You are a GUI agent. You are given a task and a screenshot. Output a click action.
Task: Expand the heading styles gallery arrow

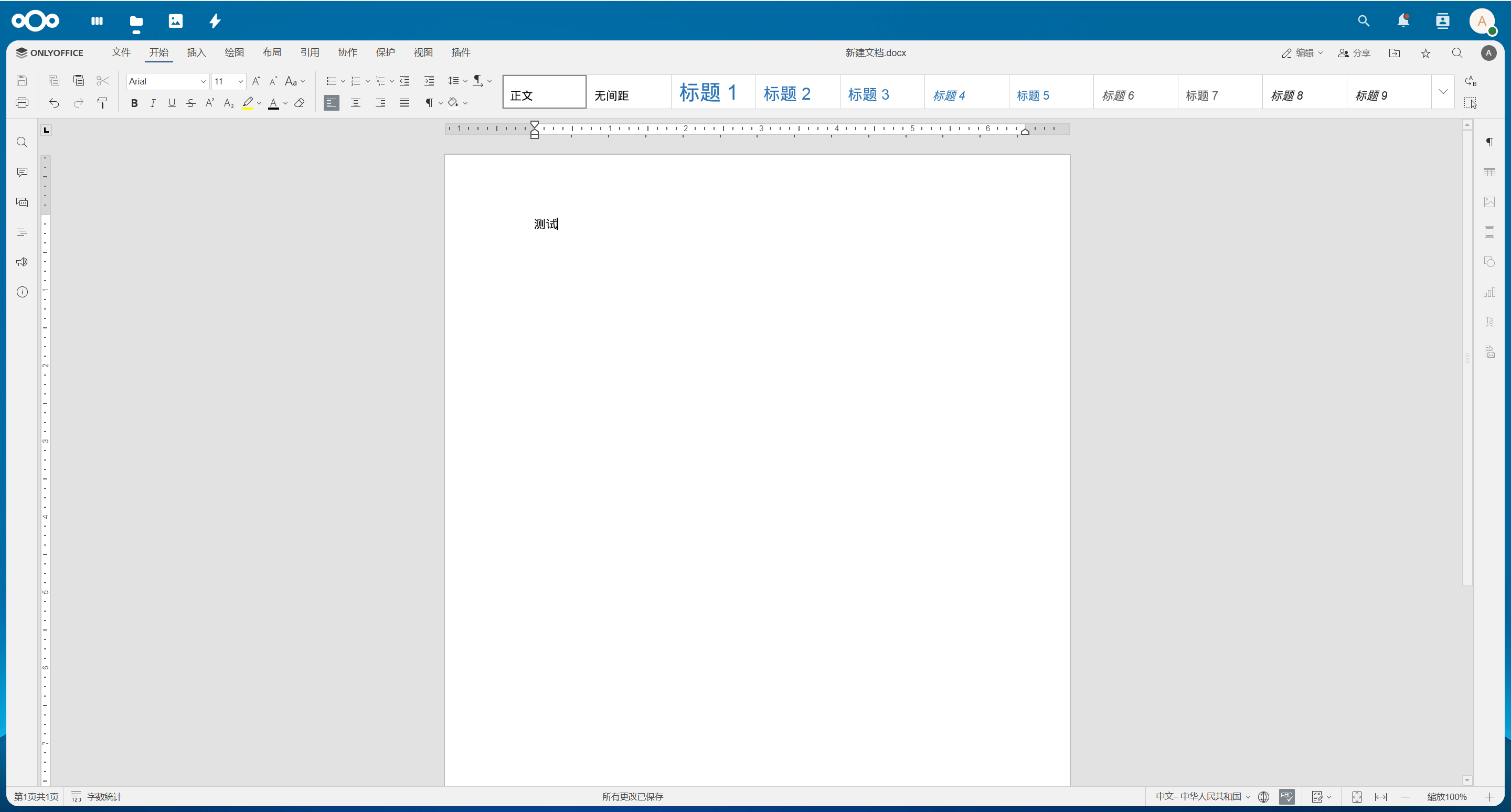pos(1443,91)
